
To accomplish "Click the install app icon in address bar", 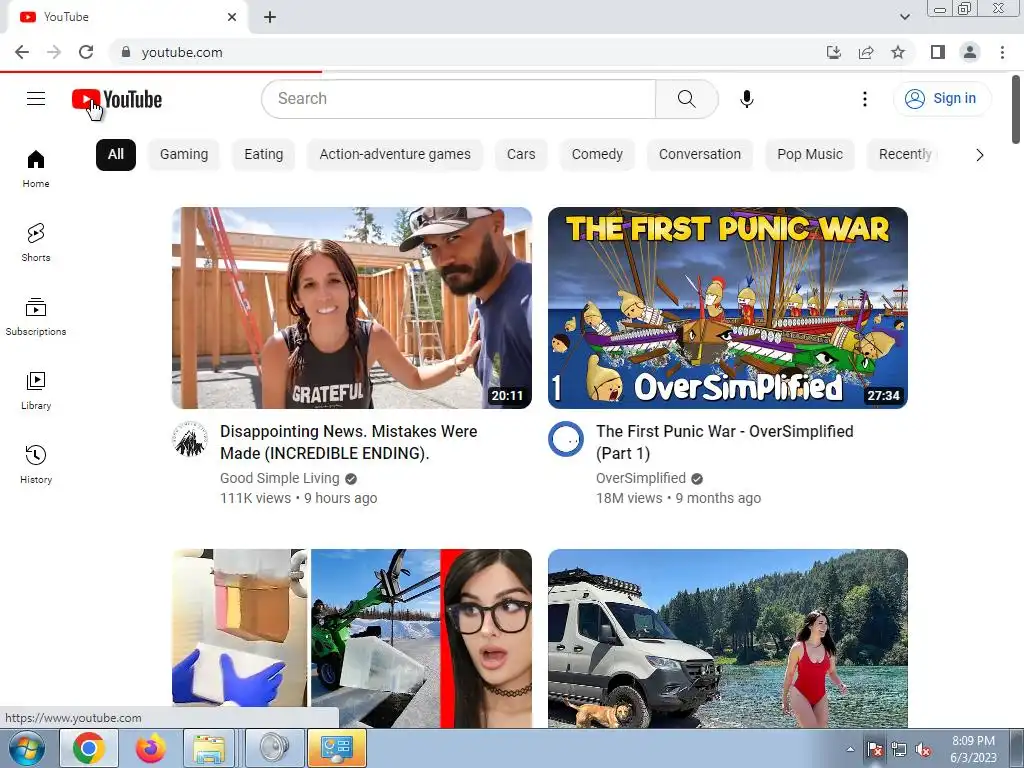I will click(x=834, y=52).
